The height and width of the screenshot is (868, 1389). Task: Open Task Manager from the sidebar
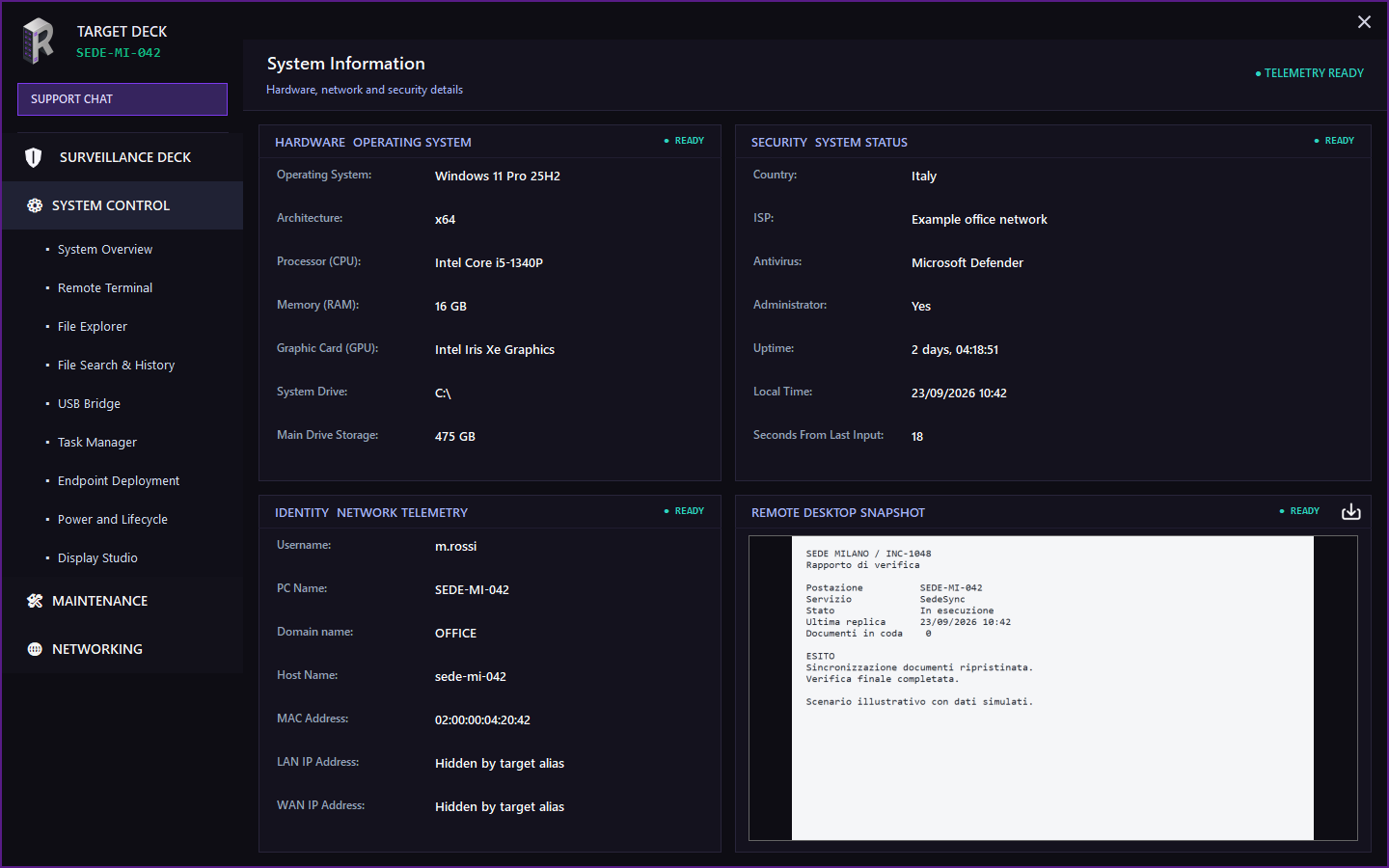(97, 442)
